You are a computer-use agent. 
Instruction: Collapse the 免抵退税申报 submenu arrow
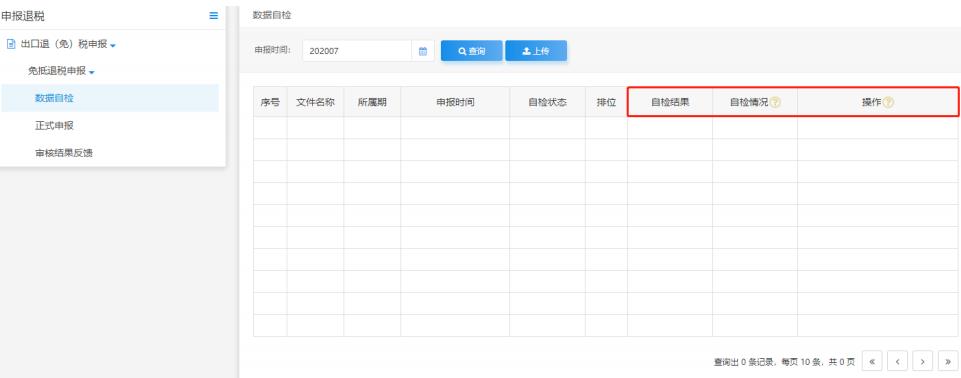coord(92,72)
